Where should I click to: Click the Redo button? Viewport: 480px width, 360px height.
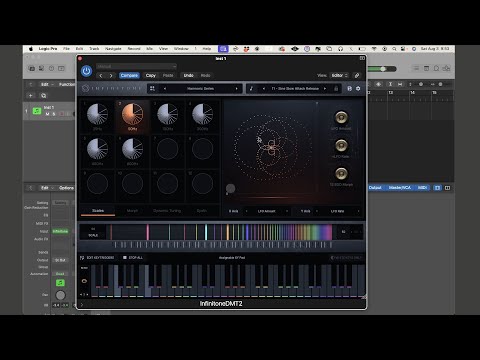(x=206, y=76)
